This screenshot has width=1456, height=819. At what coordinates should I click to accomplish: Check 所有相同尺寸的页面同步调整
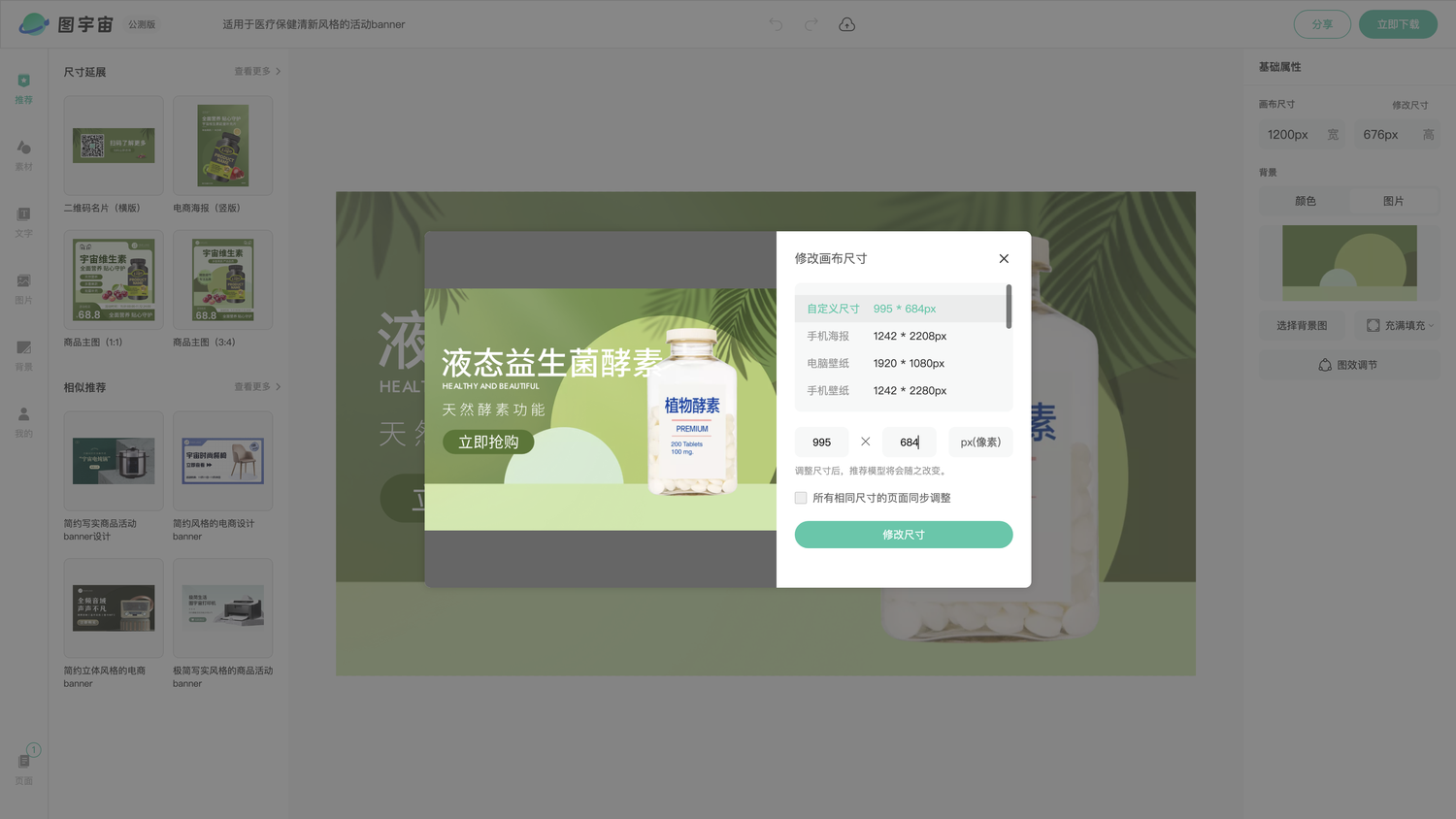pos(801,498)
